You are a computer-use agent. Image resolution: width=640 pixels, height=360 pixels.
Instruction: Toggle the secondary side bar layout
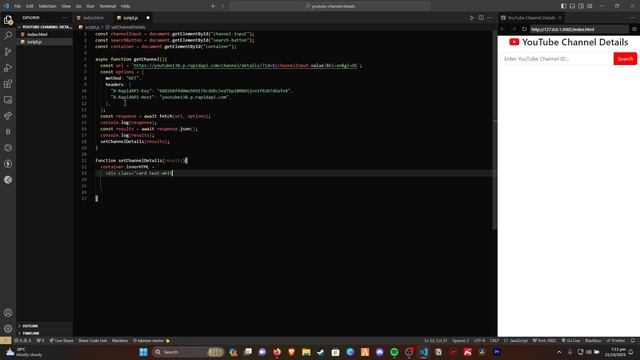coord(581,6)
